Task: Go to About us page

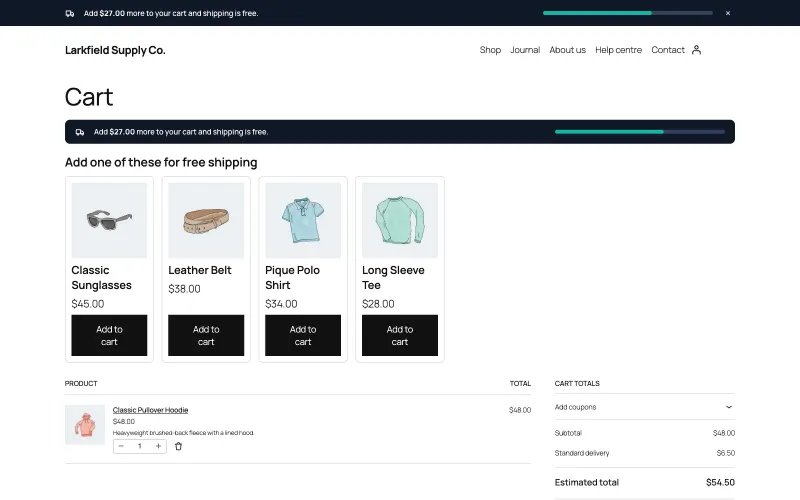Action: pyautogui.click(x=567, y=50)
